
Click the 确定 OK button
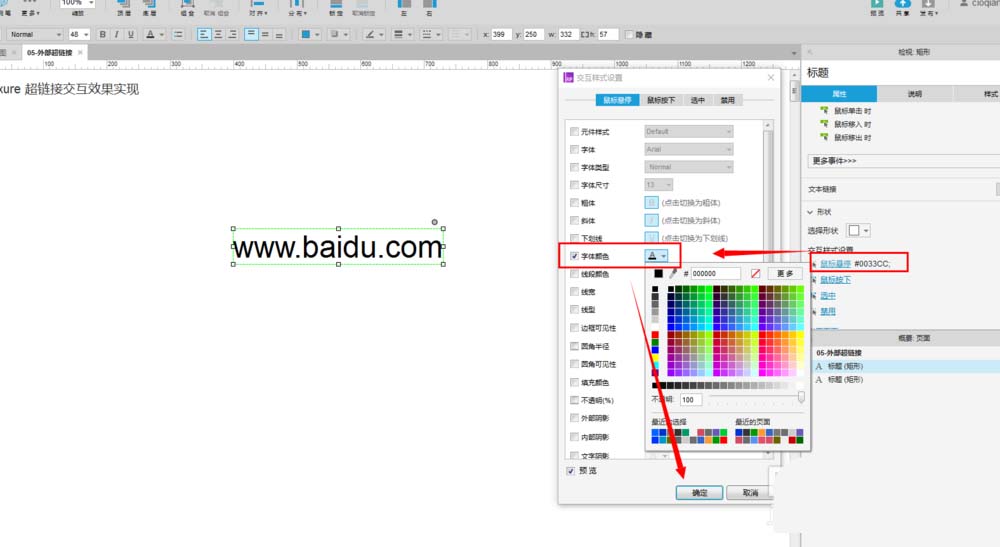(x=699, y=493)
